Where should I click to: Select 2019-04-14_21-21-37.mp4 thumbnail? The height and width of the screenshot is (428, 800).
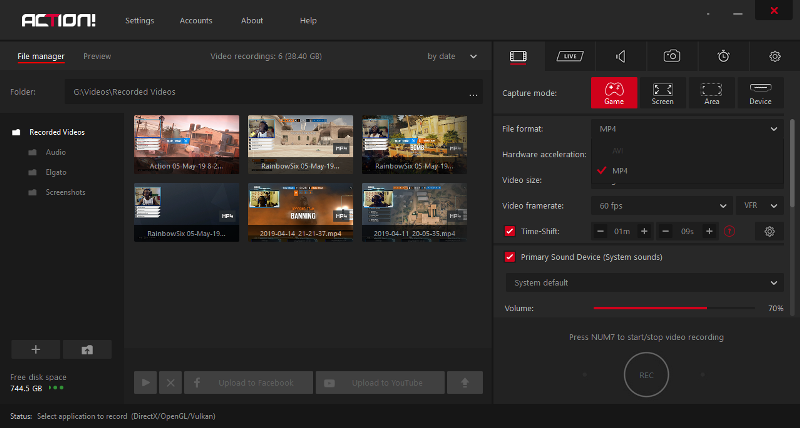click(x=300, y=212)
